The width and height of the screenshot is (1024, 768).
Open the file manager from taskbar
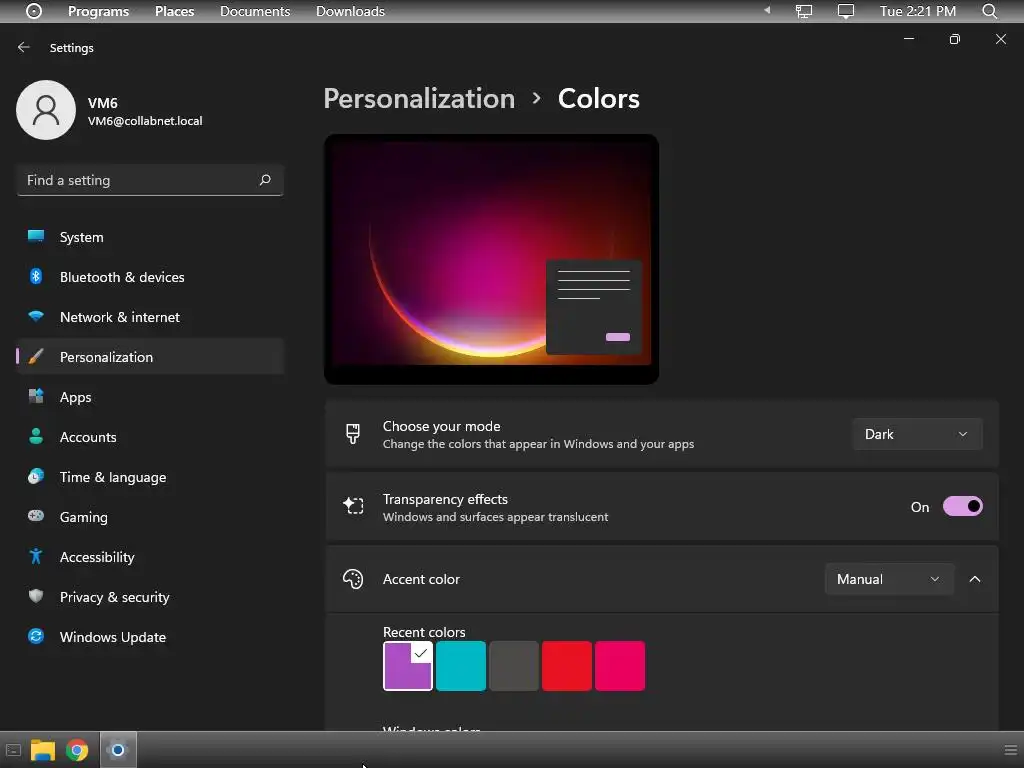(x=42, y=750)
